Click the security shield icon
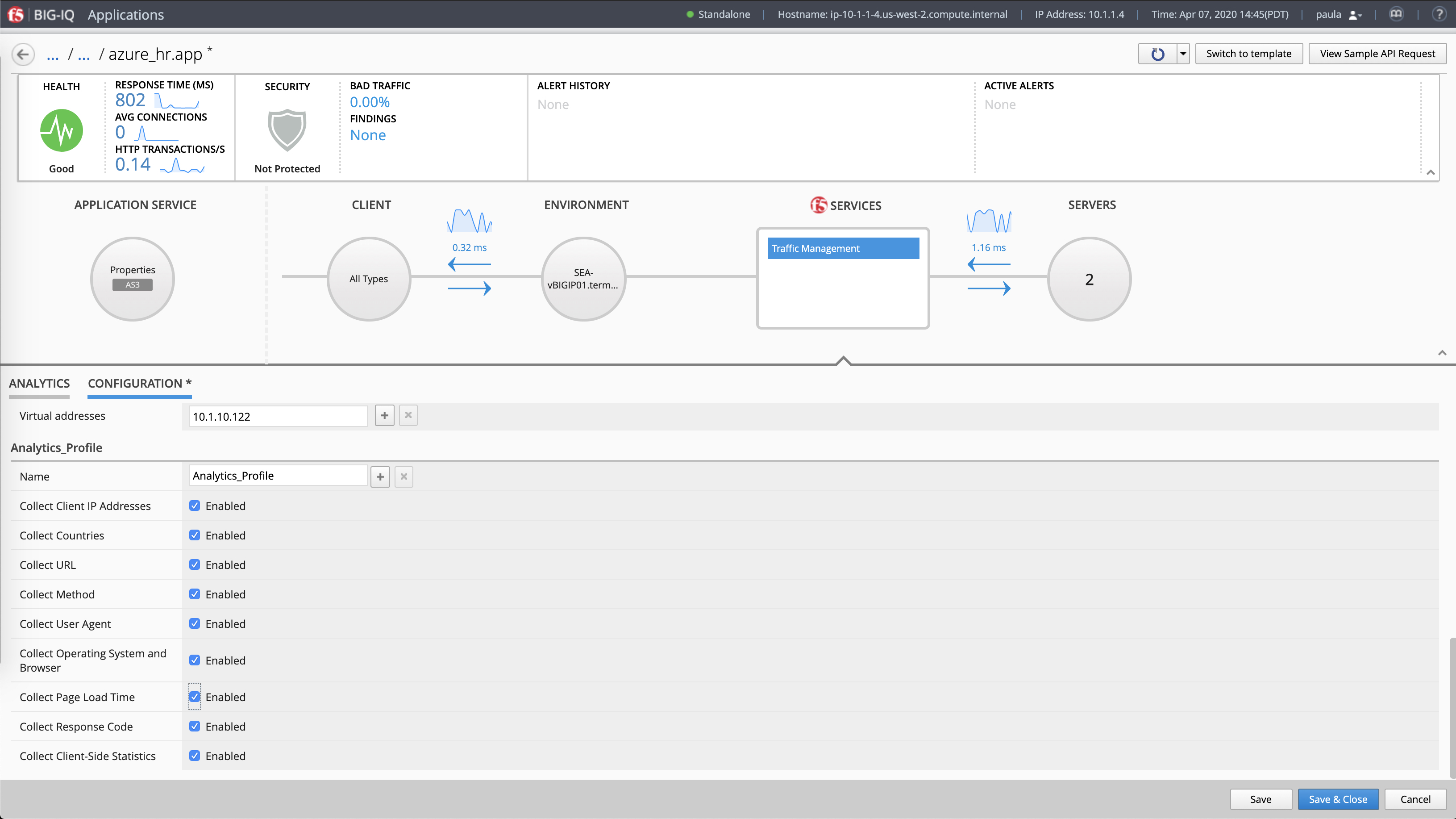This screenshot has width=1456, height=819. pos(287,130)
